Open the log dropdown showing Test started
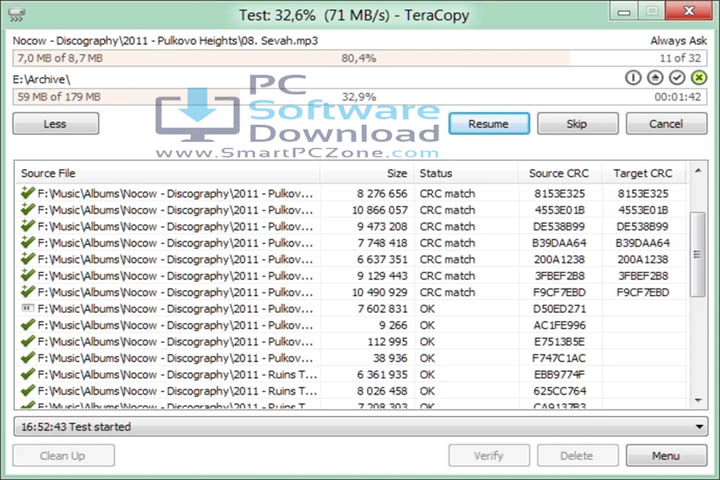Image resolution: width=720 pixels, height=480 pixels. click(360, 427)
